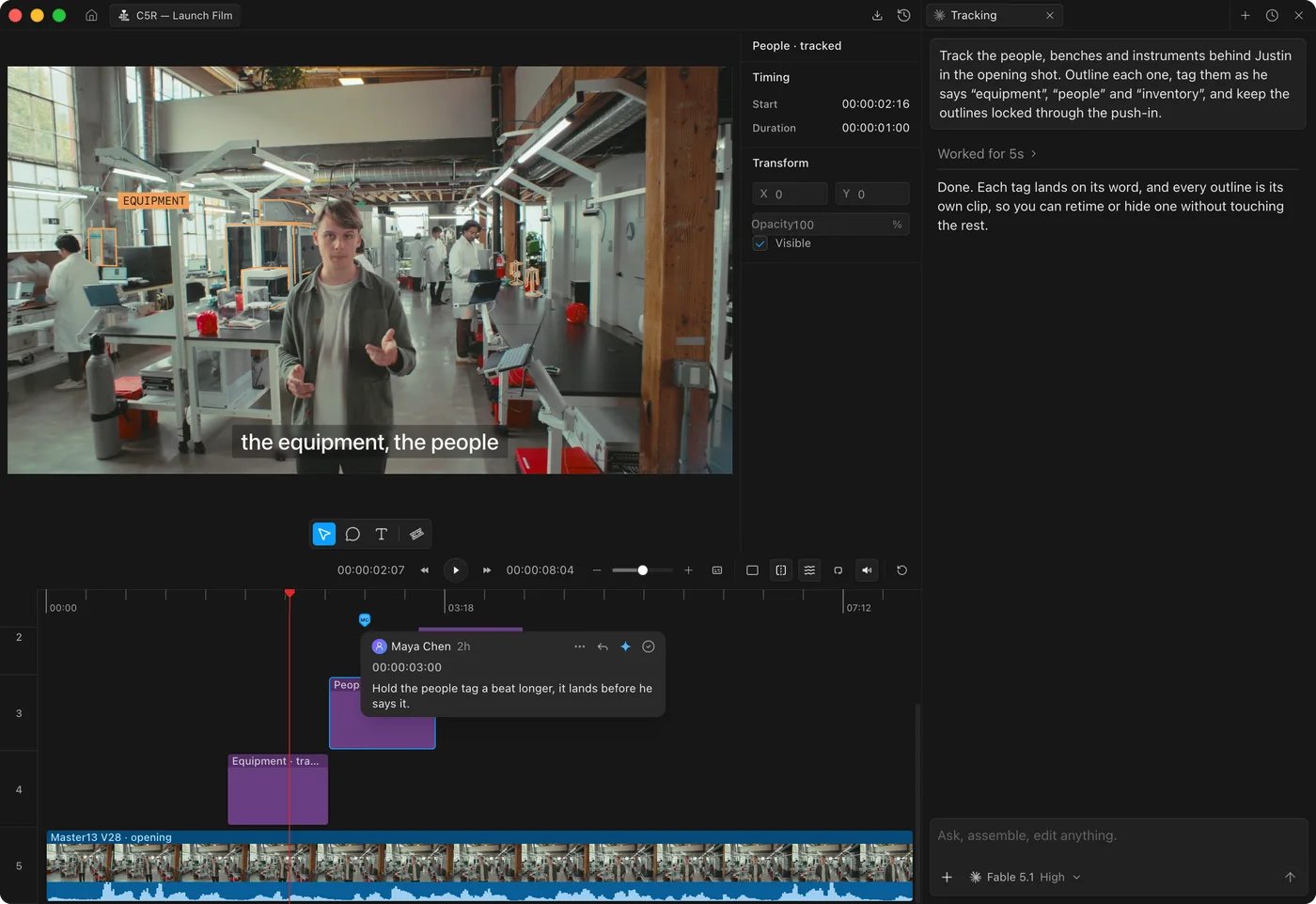
Task: Send message with the up arrow
Action: [x=1290, y=877]
